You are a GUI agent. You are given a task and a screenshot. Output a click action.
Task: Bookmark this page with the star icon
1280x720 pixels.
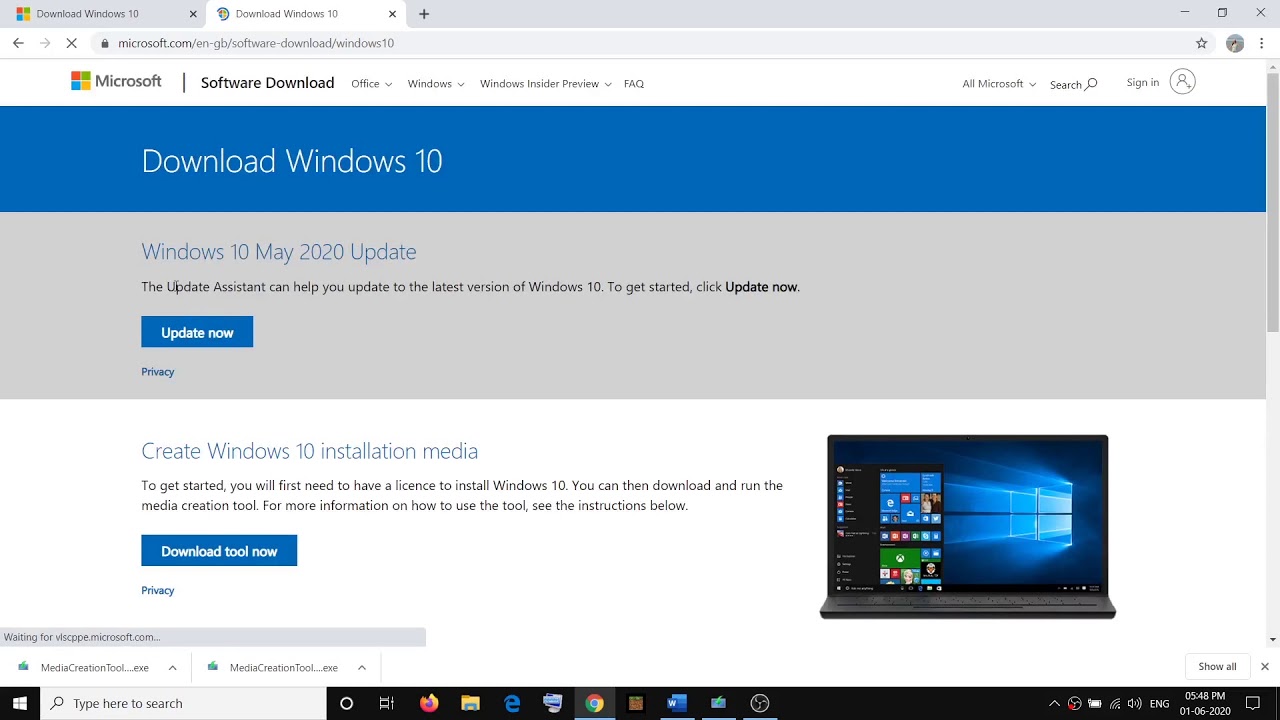coord(1202,43)
